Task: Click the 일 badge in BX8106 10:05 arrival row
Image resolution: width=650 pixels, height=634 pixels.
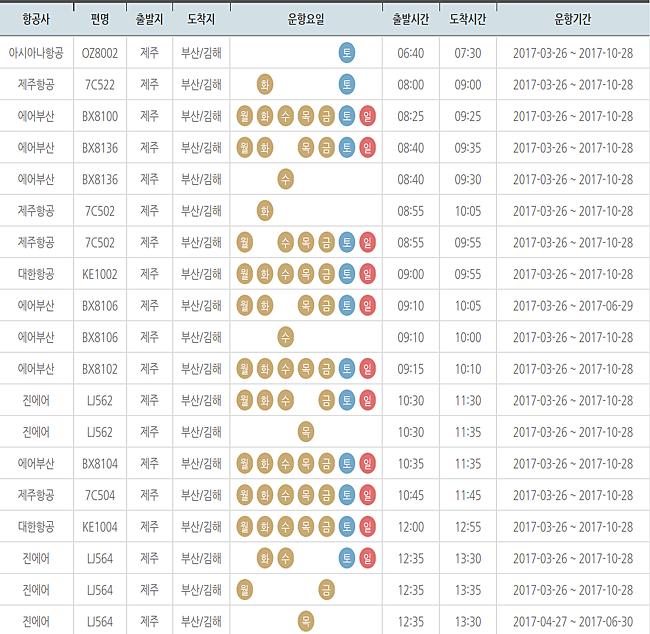Action: pos(367,306)
